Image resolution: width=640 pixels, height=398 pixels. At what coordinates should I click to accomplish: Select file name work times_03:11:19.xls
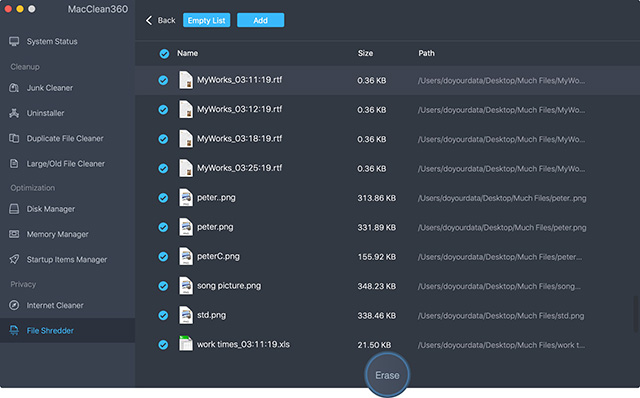243,345
